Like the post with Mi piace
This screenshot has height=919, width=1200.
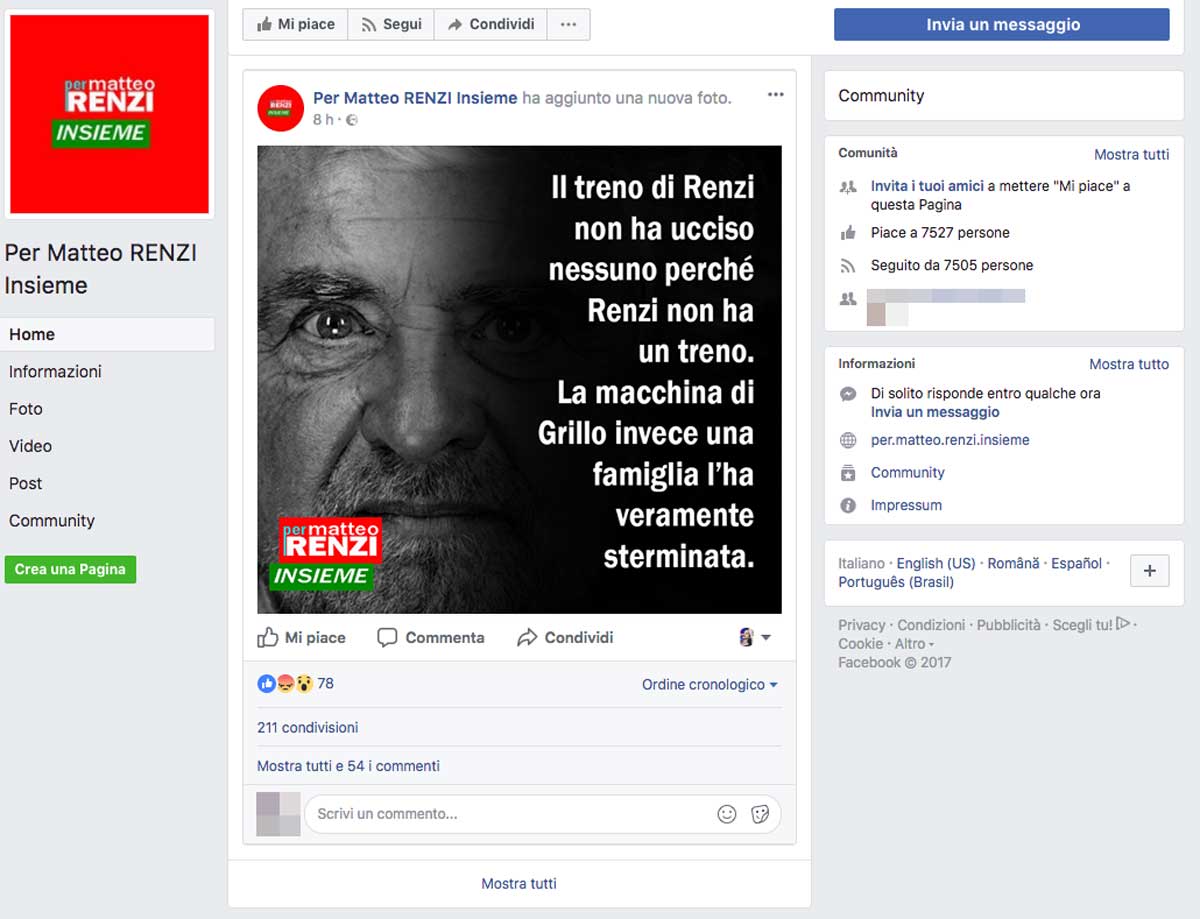coord(301,637)
